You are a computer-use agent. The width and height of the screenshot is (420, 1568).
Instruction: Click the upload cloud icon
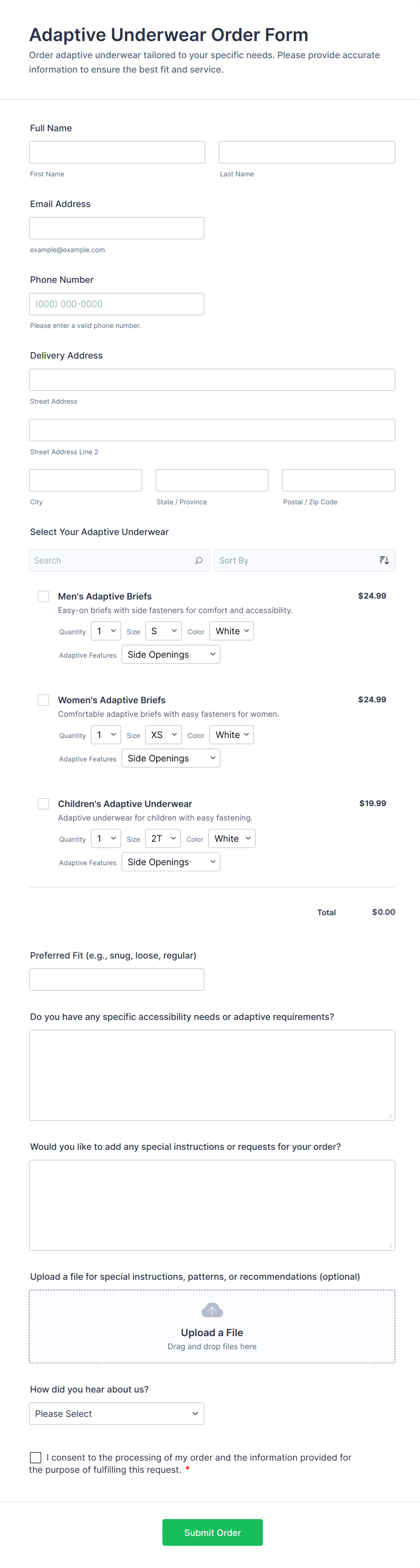211,1310
